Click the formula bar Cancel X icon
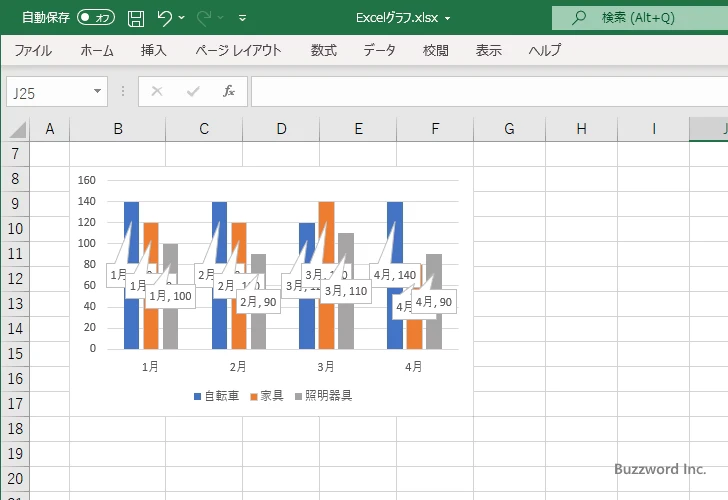This screenshot has height=500, width=728. coord(157,91)
